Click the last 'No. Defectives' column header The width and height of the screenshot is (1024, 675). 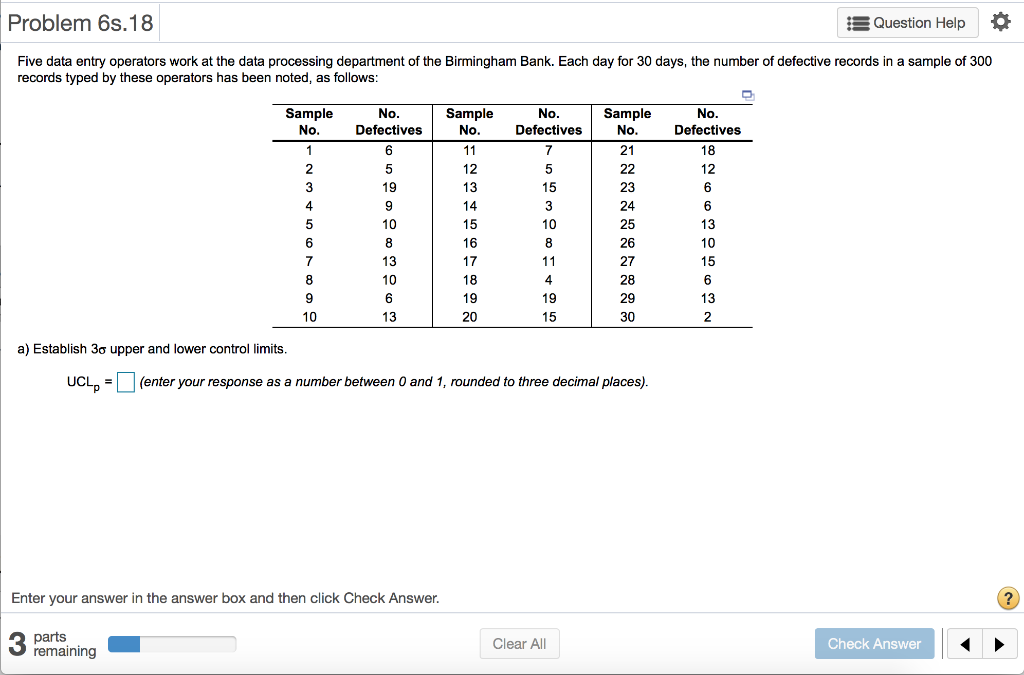click(707, 121)
